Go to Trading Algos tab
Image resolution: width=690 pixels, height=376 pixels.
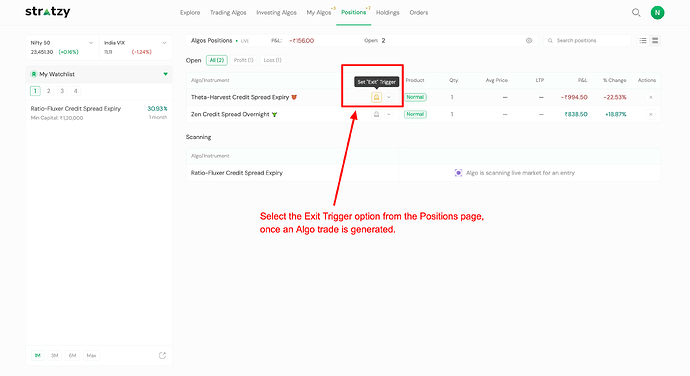[x=228, y=12]
